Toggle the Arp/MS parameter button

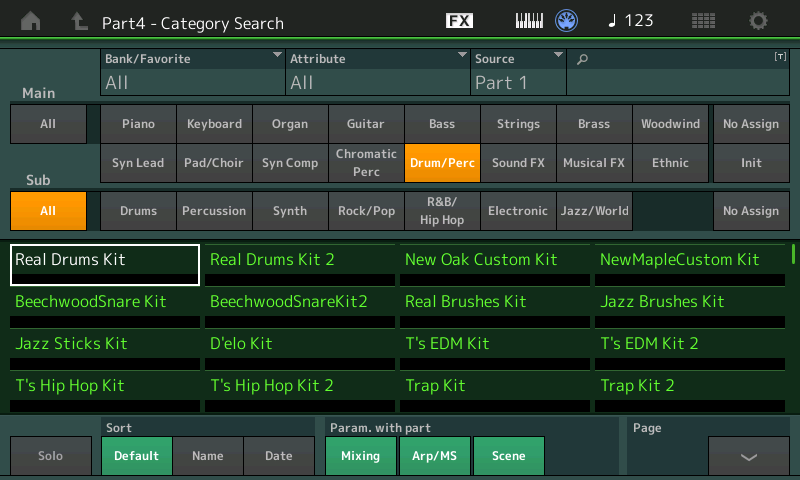[x=434, y=456]
